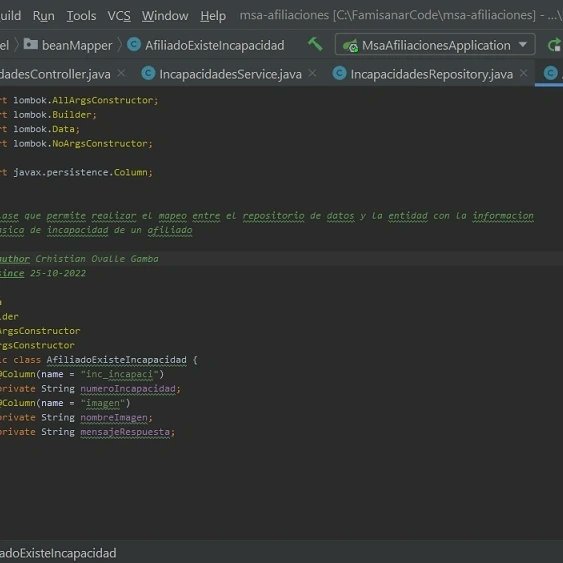The height and width of the screenshot is (563, 563).
Task: Click the mensajeRespuesta field
Action: [125, 432]
